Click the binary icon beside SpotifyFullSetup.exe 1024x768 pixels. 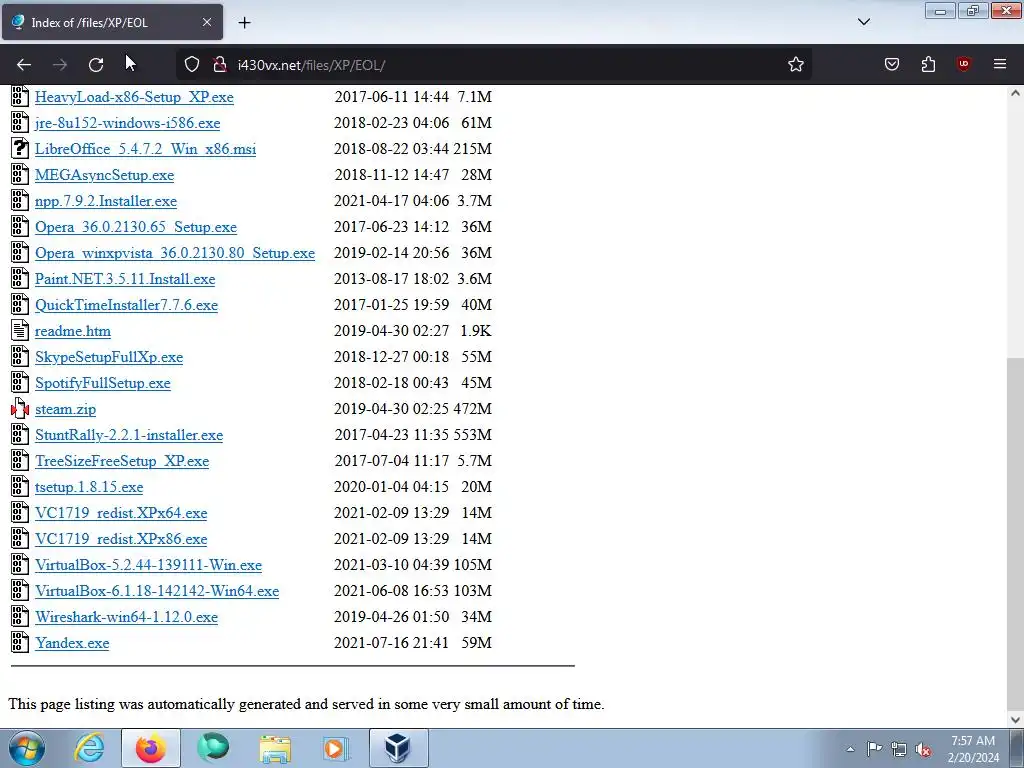20,383
